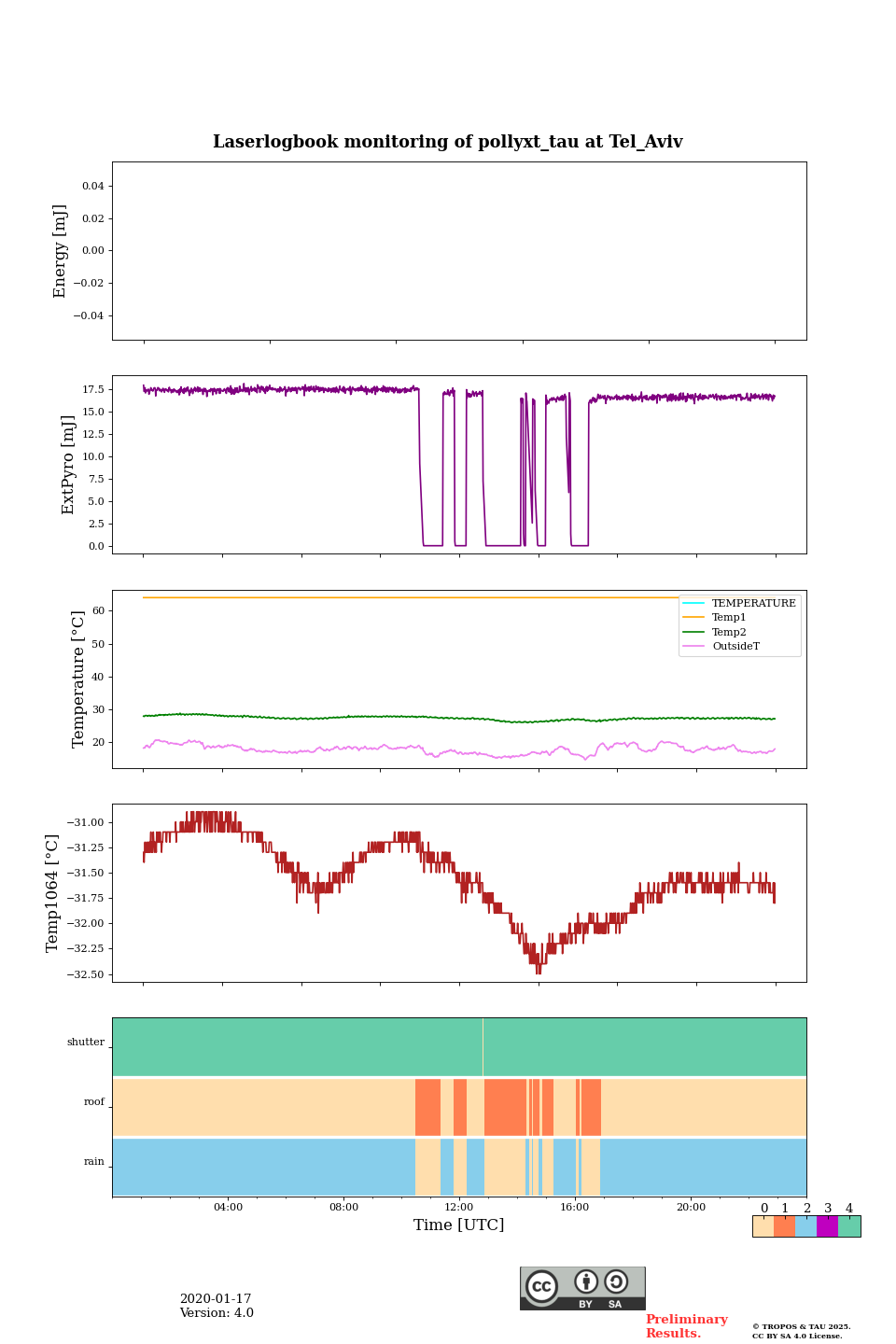Click the Creative Commons CC logo
This screenshot has width=896, height=1344.
541,1286
